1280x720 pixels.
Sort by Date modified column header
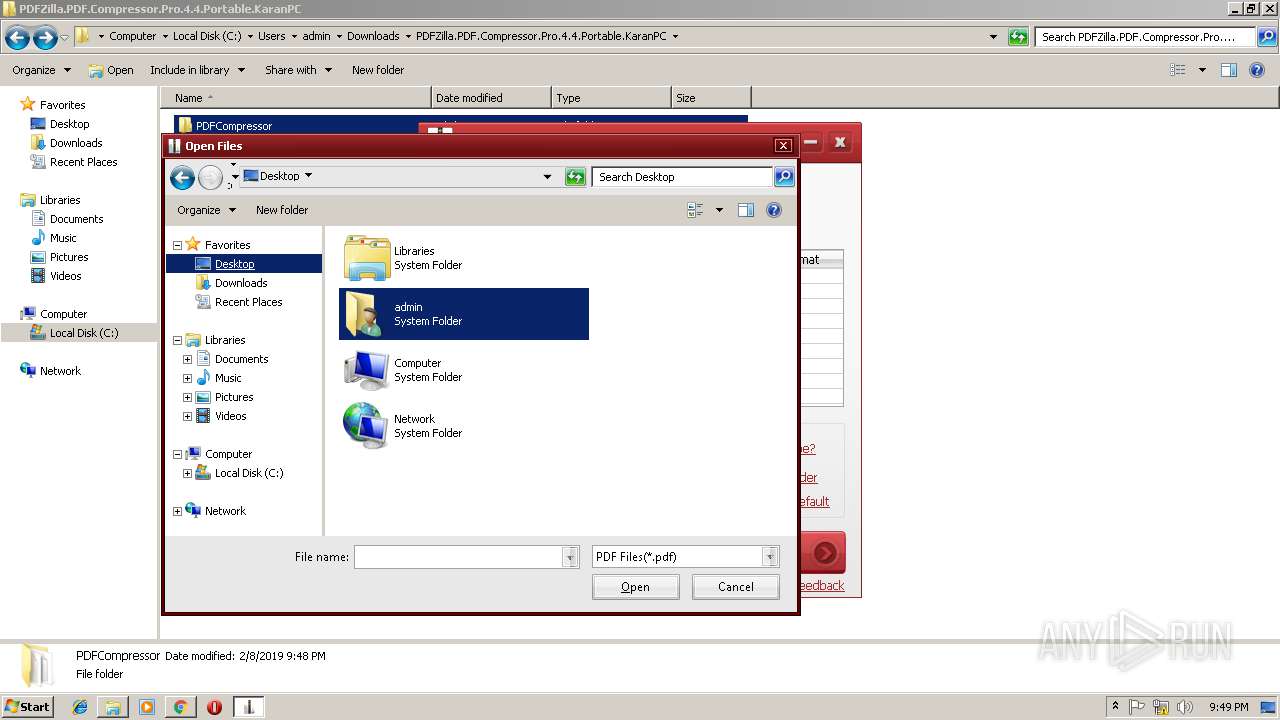[x=491, y=98]
